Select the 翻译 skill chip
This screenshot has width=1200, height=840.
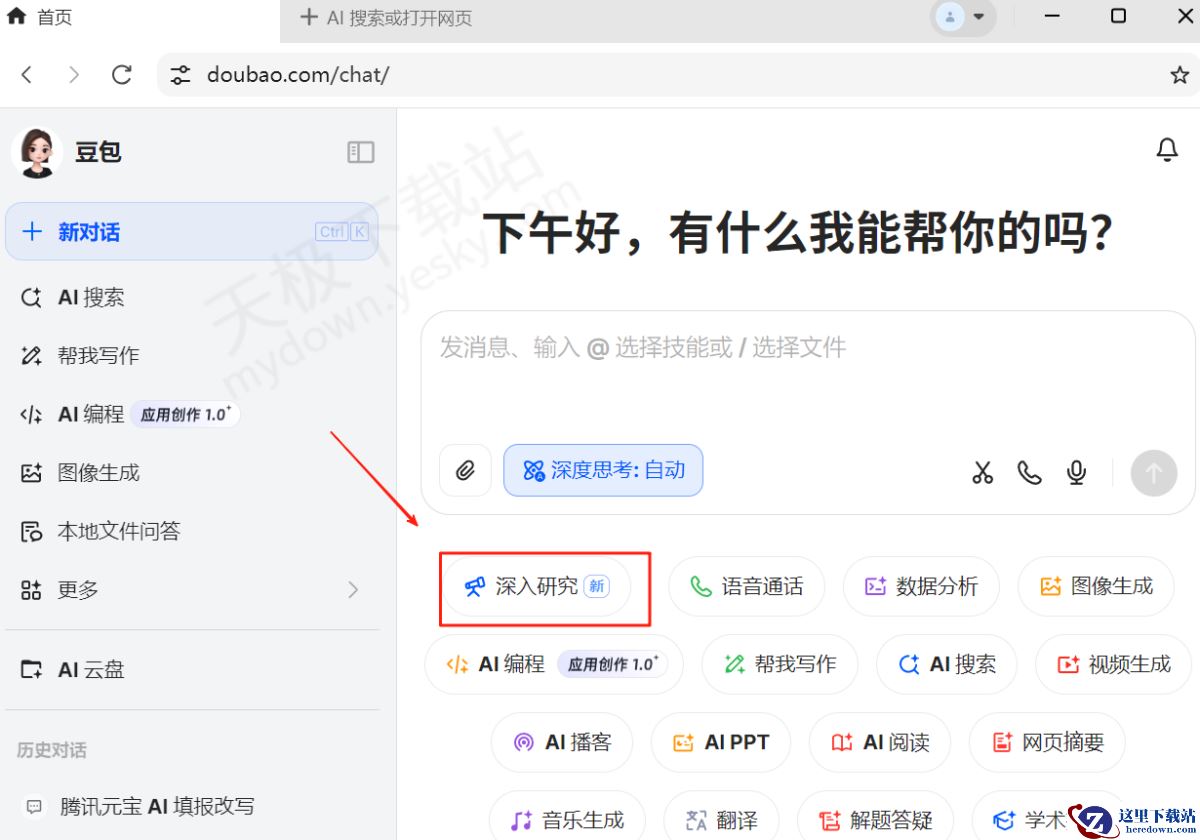(x=724, y=820)
